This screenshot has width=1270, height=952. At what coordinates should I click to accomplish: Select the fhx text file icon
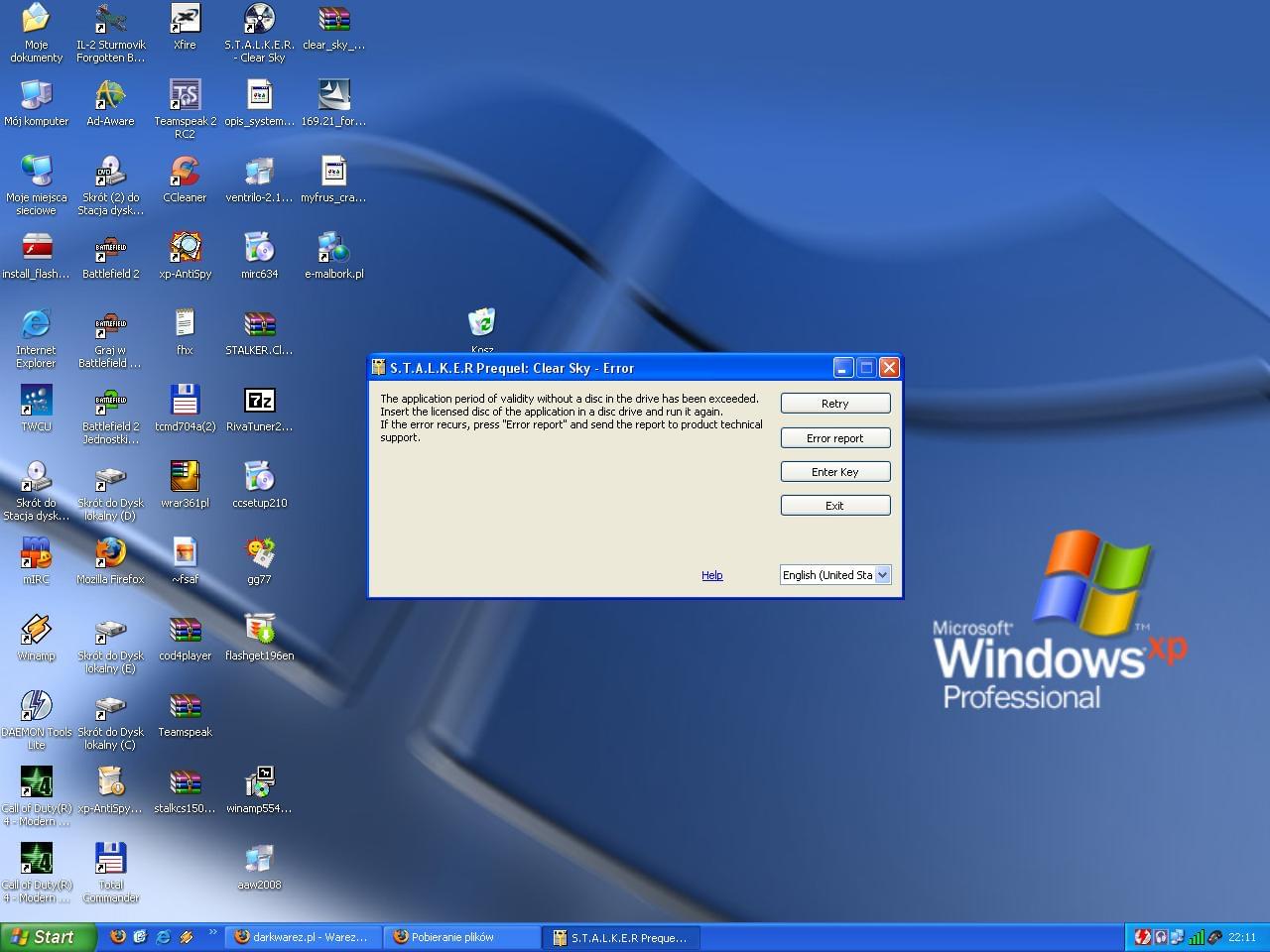point(185,332)
